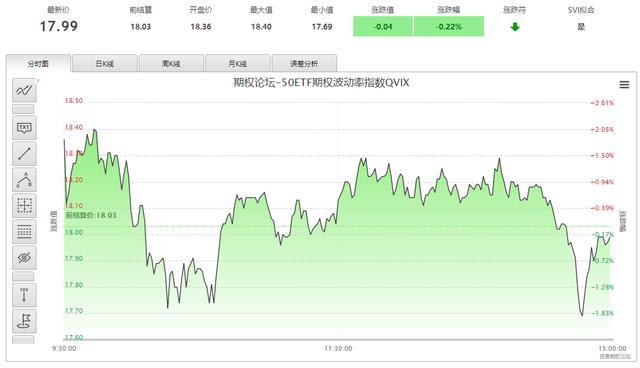The width and height of the screenshot is (640, 368).
Task: Select the 分时图 tab
Action: (x=38, y=63)
